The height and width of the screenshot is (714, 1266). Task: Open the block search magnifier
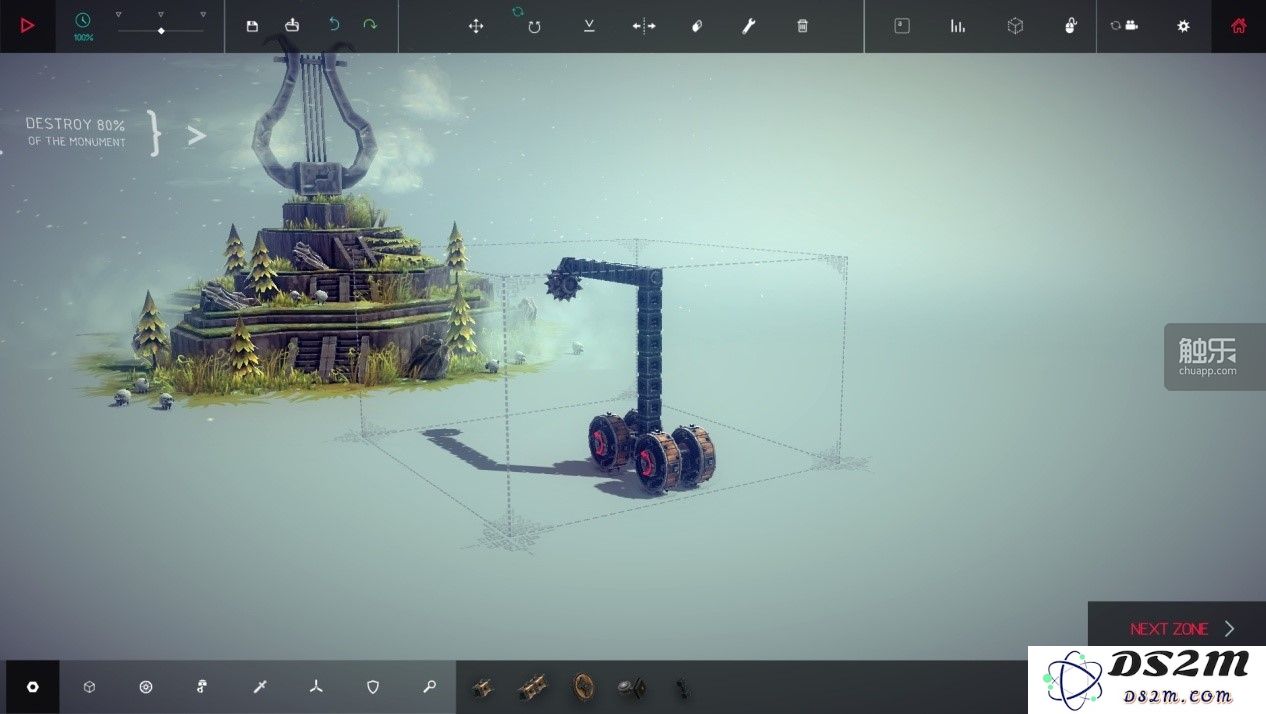pyautogui.click(x=429, y=687)
